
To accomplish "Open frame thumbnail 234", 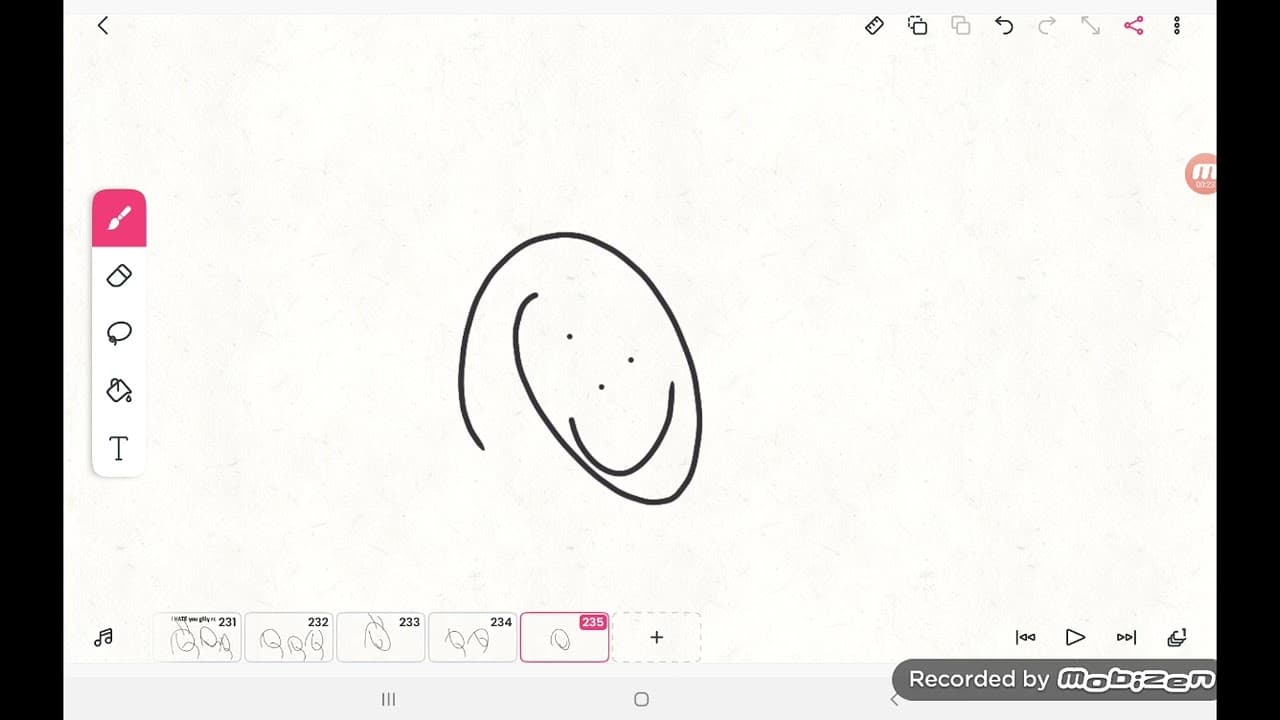I will tap(473, 637).
